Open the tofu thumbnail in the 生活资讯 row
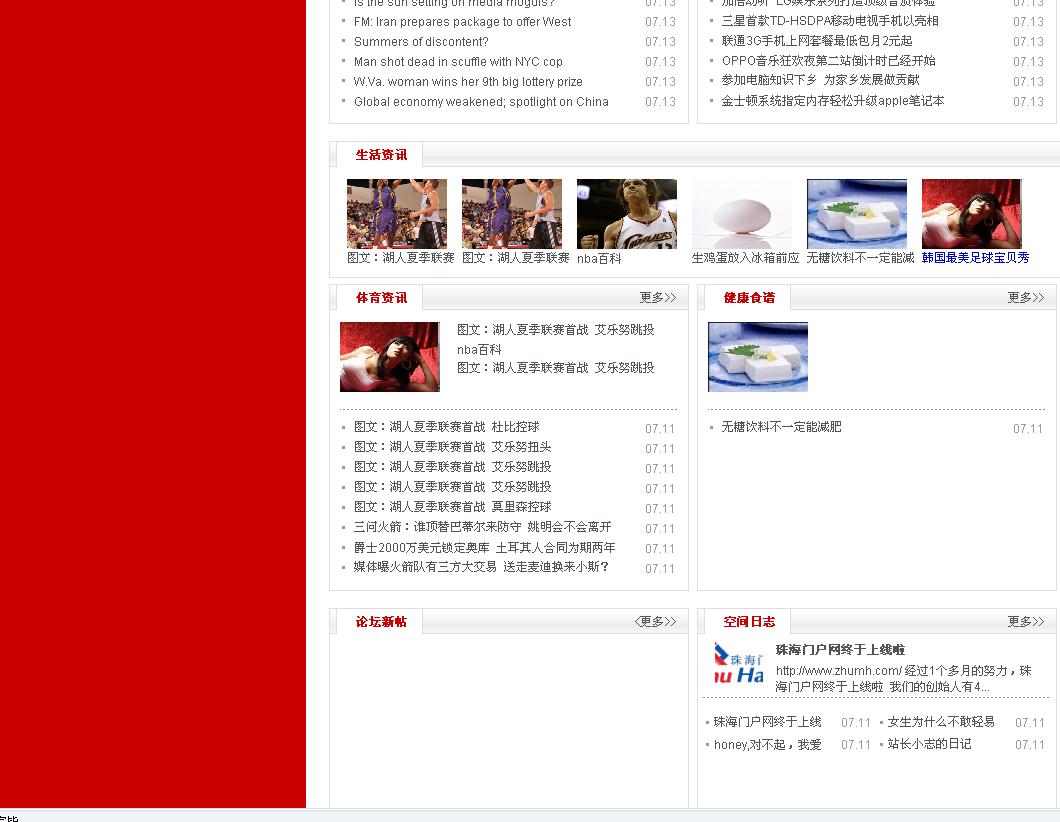This screenshot has height=822, width=1060. [x=857, y=214]
